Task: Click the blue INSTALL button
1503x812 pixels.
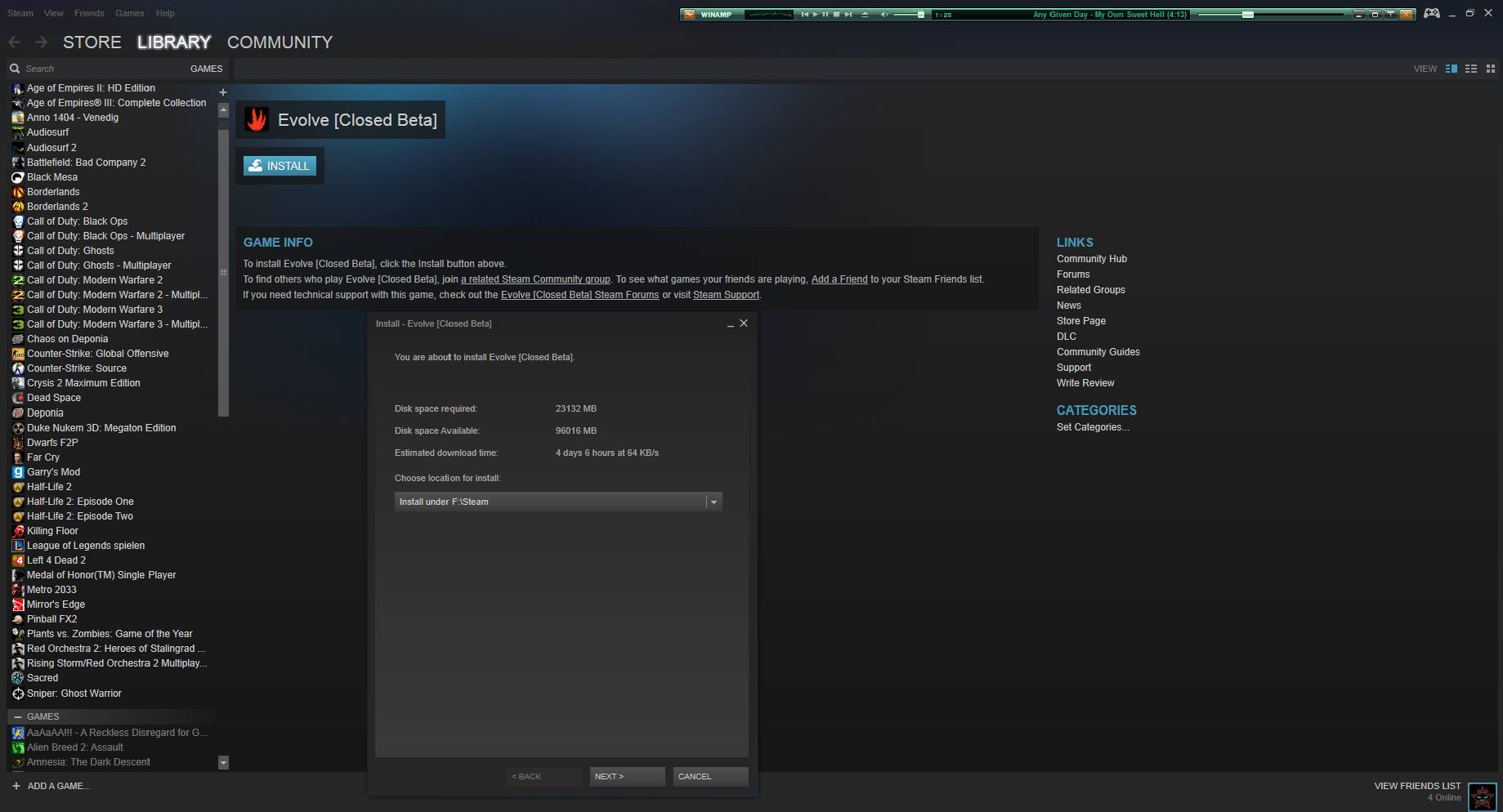Action: pyautogui.click(x=280, y=166)
